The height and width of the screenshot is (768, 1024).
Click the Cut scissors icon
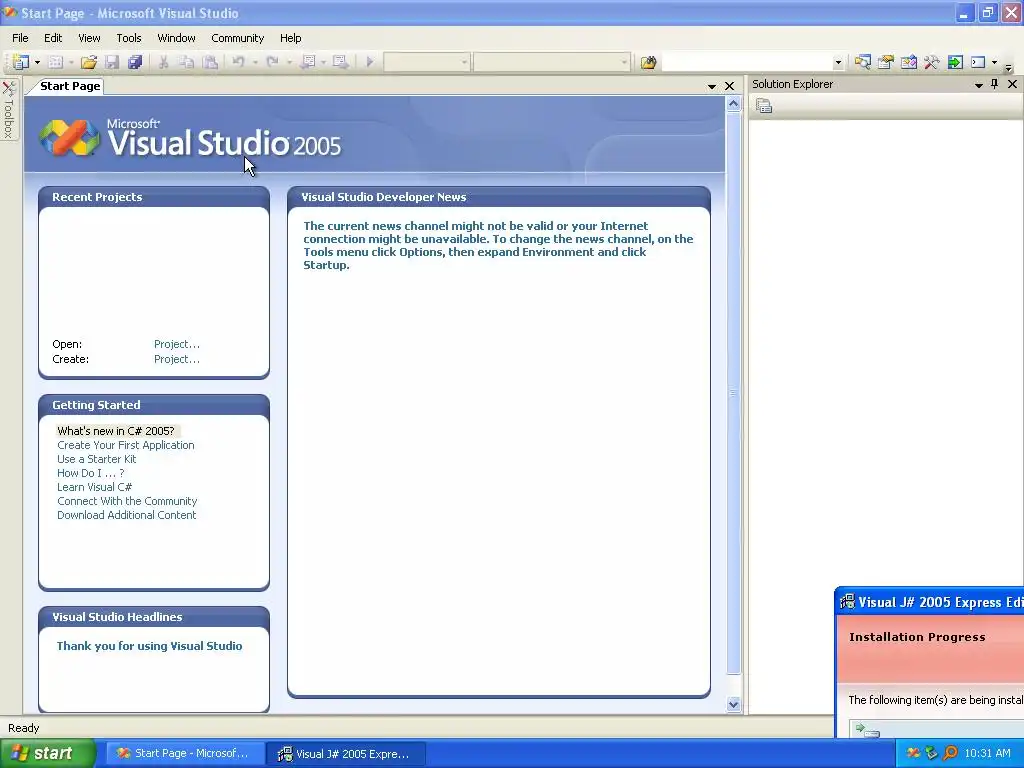click(163, 62)
